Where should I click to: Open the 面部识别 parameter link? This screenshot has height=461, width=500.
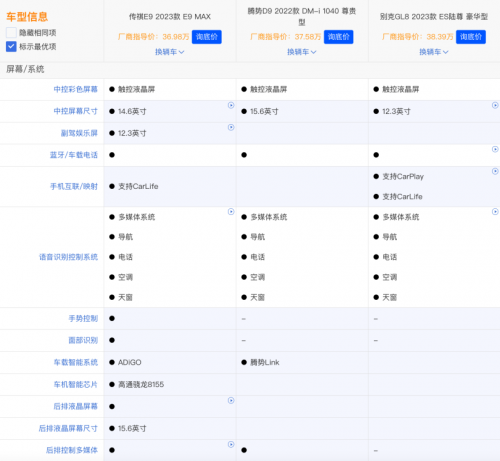click(83, 340)
